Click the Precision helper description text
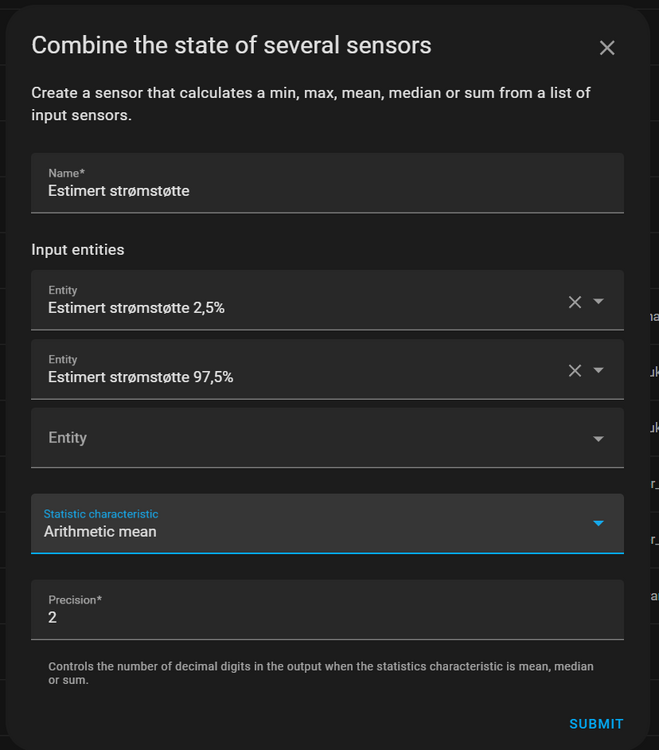This screenshot has height=750, width=659. pyautogui.click(x=320, y=674)
